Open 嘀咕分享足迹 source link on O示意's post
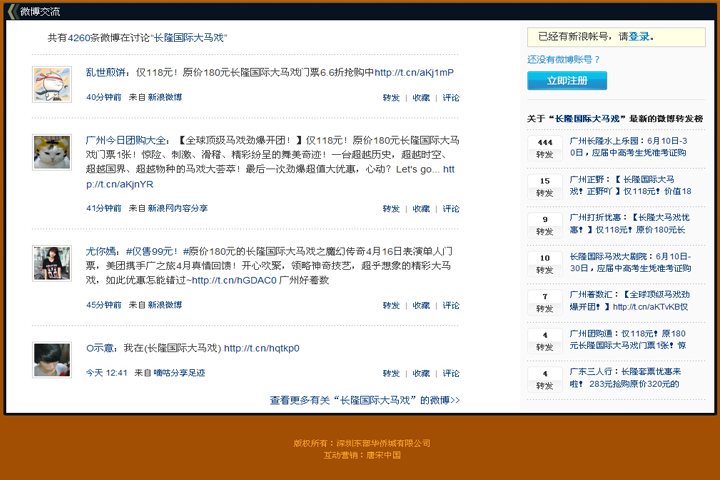The image size is (720, 480). tap(179, 372)
